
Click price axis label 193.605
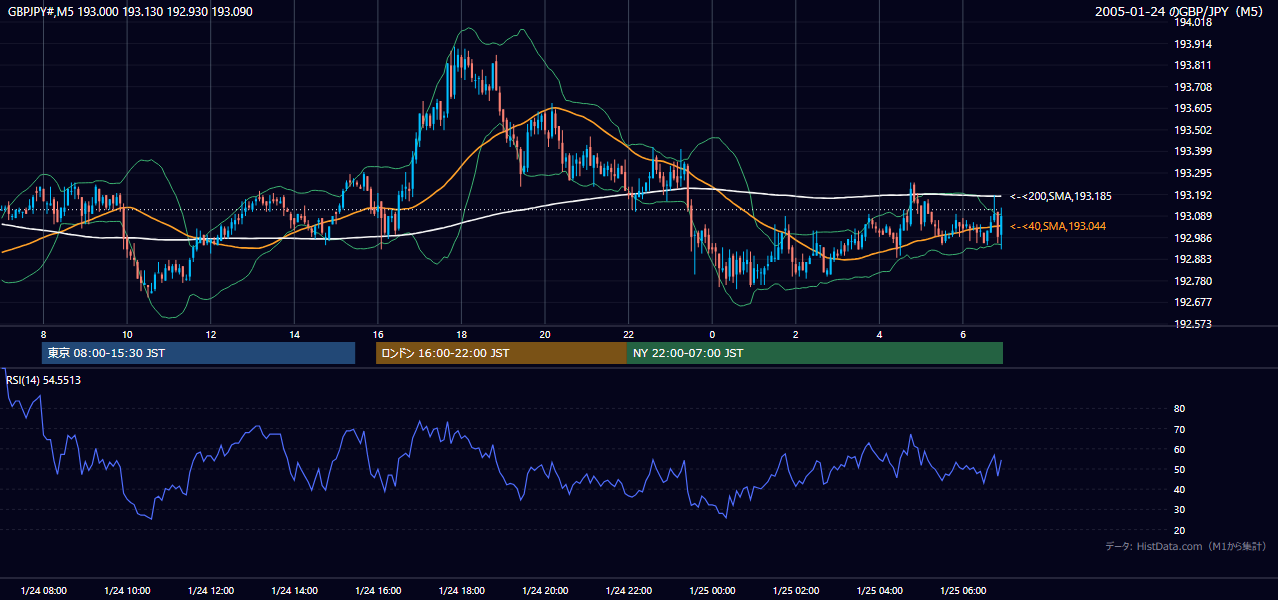pyautogui.click(x=1192, y=109)
